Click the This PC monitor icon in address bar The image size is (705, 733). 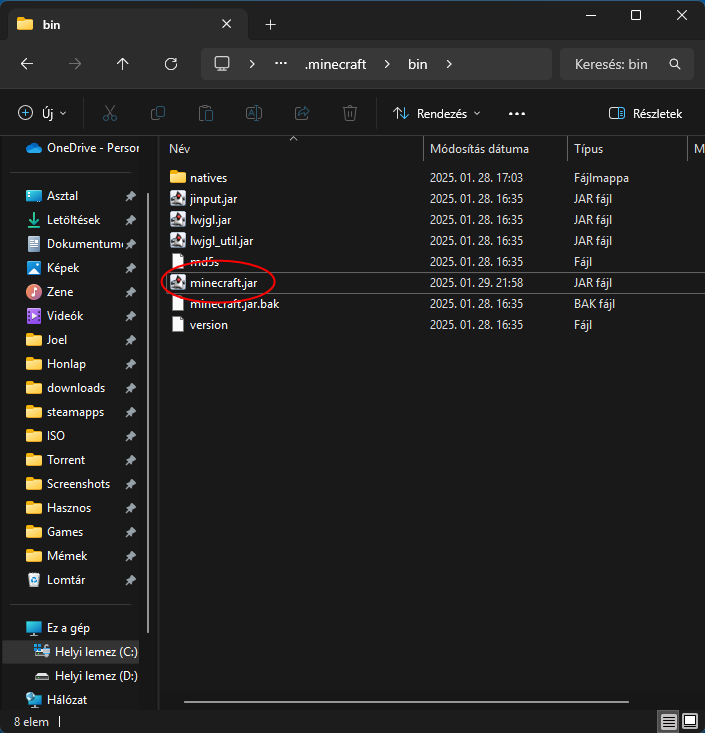pos(222,64)
